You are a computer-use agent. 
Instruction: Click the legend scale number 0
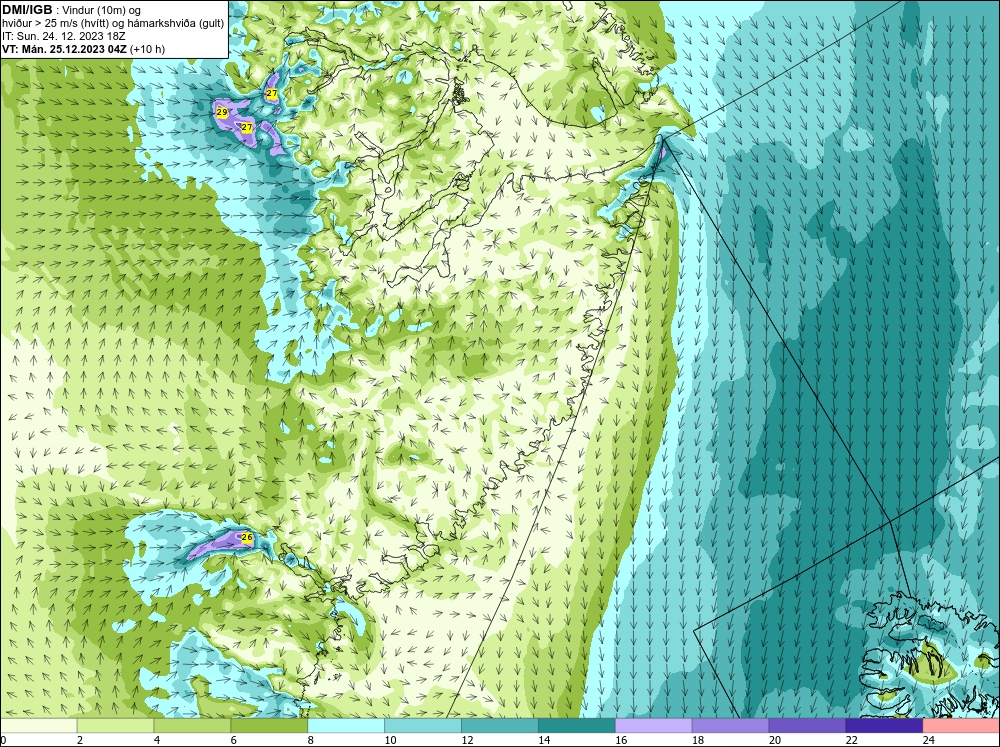[x=3, y=740]
